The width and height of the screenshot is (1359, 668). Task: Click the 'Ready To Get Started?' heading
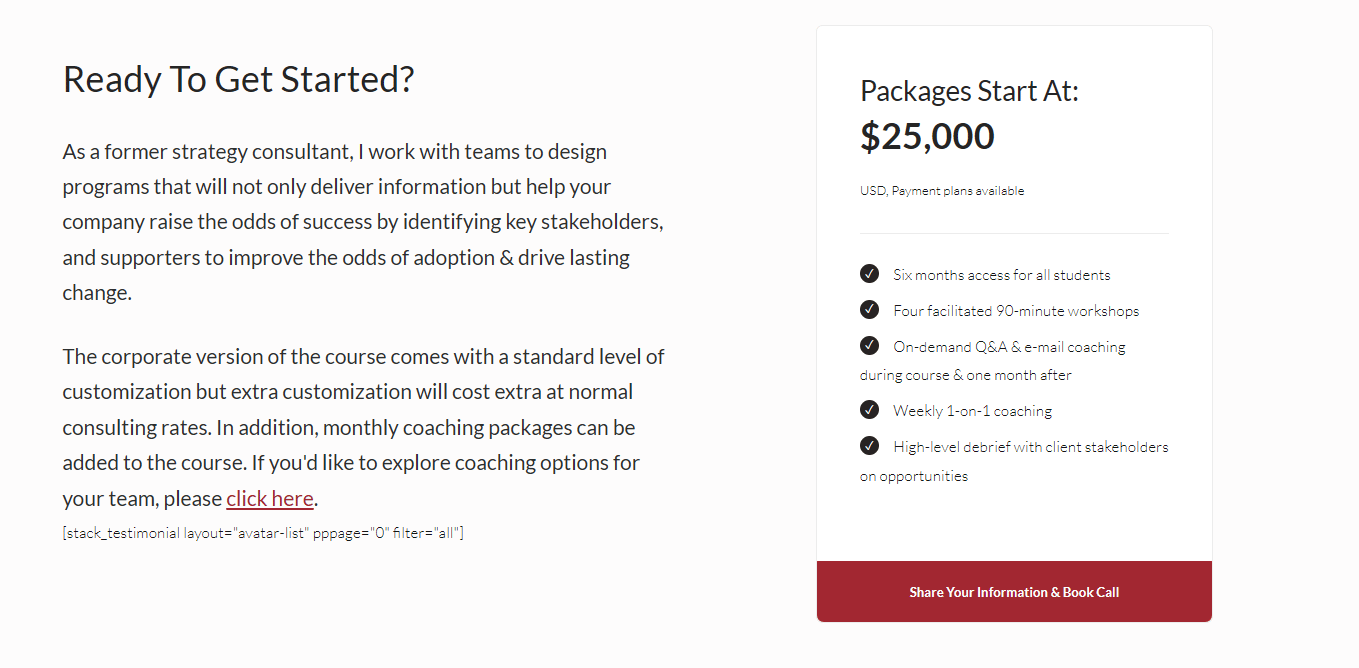click(238, 79)
